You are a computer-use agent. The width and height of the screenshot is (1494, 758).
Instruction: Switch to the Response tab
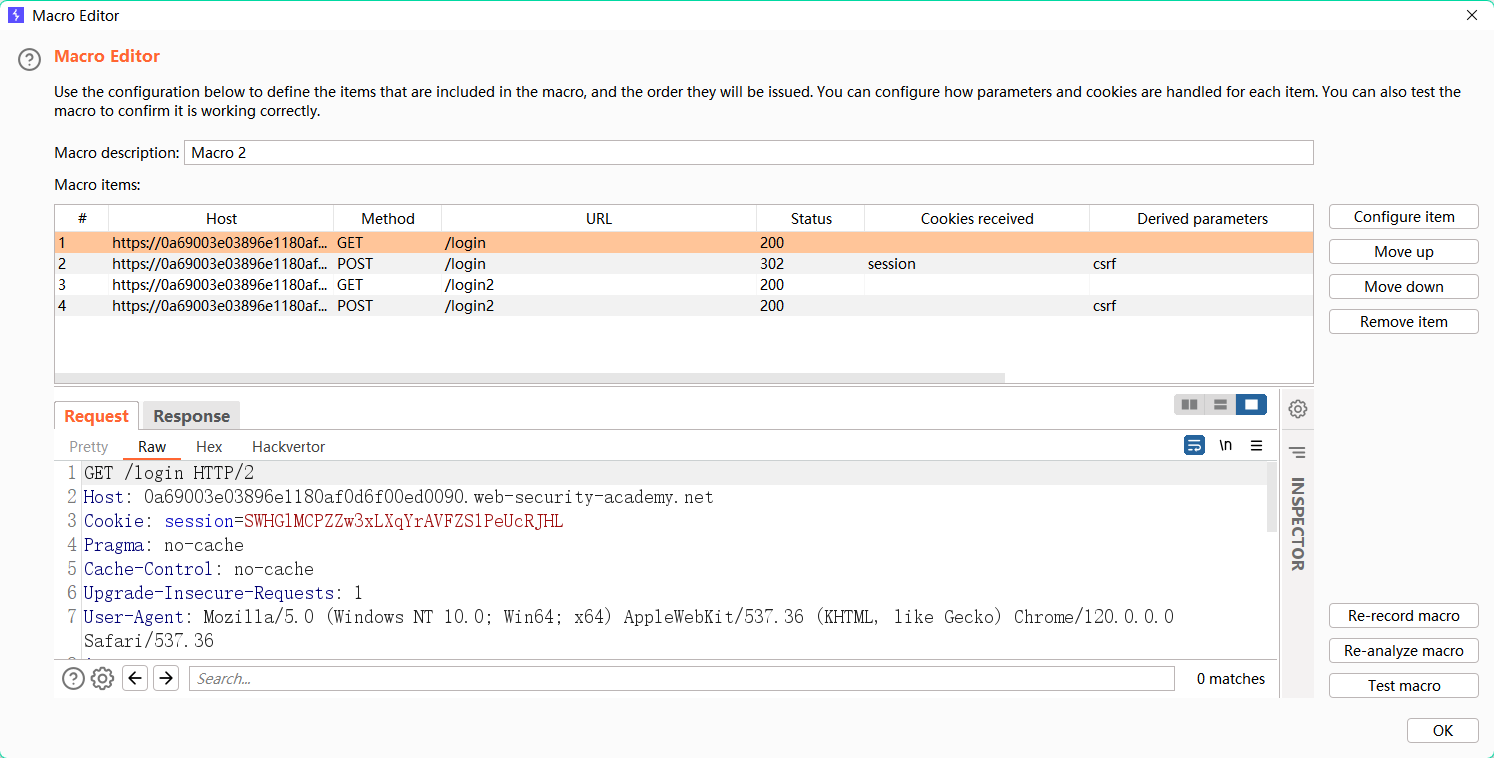[x=191, y=416]
